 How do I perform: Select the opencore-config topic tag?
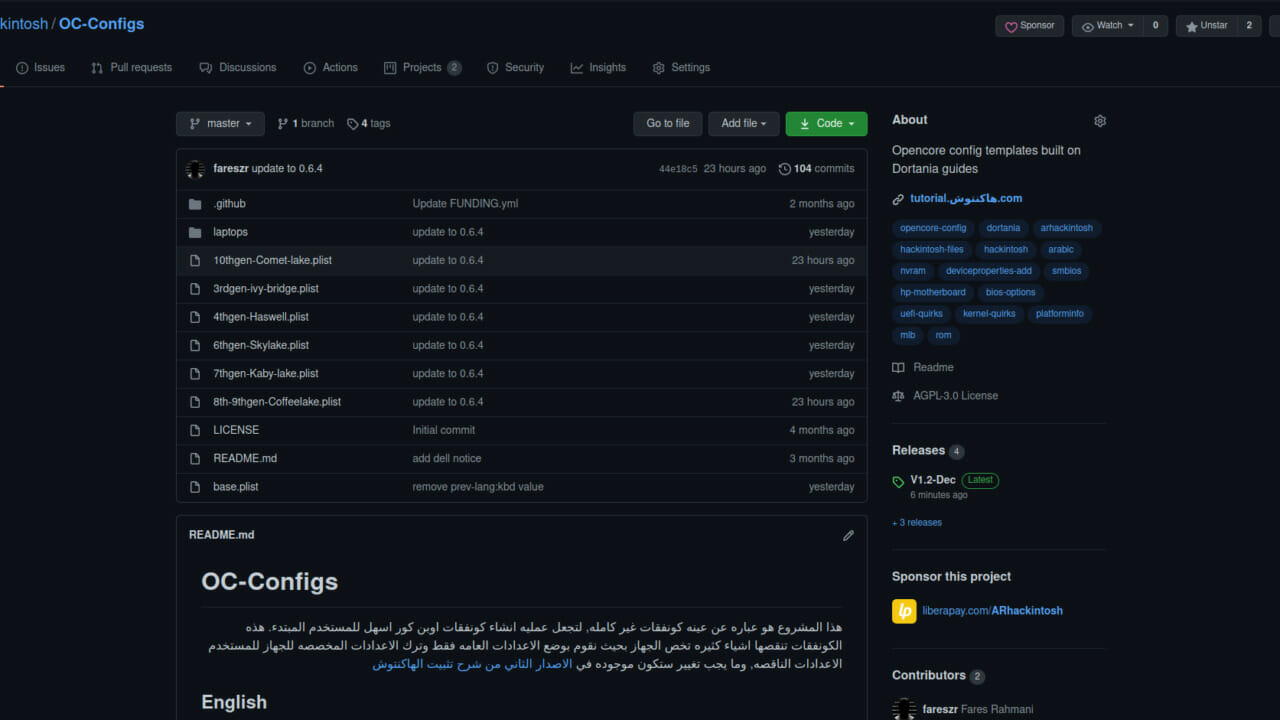click(x=932, y=228)
